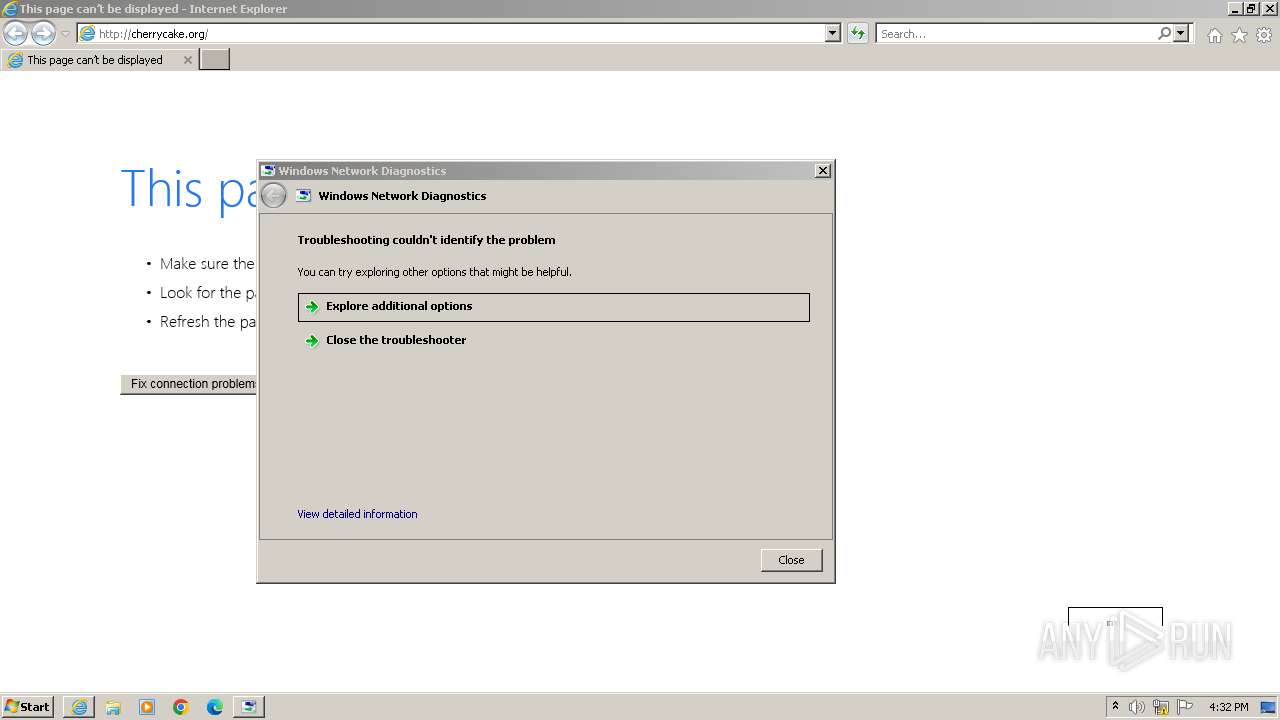Select Network Diagnostics taskbar item
Viewport: 1280px width, 720px height.
coord(249,707)
